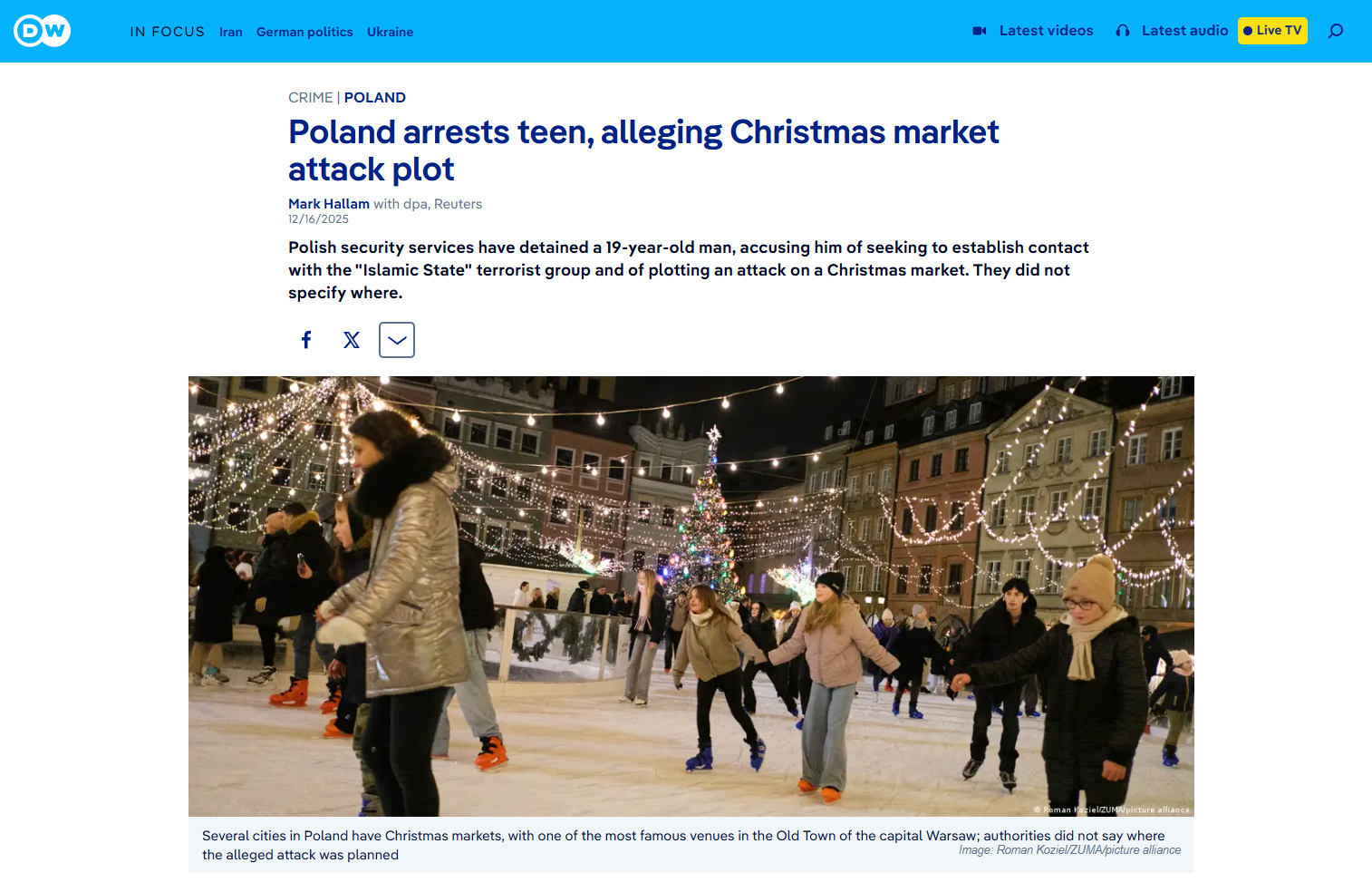This screenshot has height=892, width=1372.
Task: Click the article headline text
Action: coord(643,150)
